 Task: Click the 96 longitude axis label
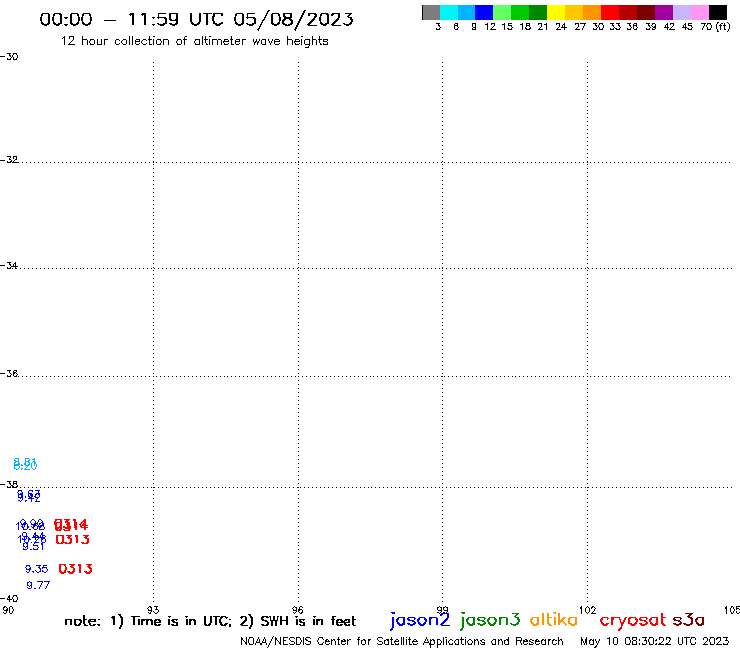click(x=297, y=610)
